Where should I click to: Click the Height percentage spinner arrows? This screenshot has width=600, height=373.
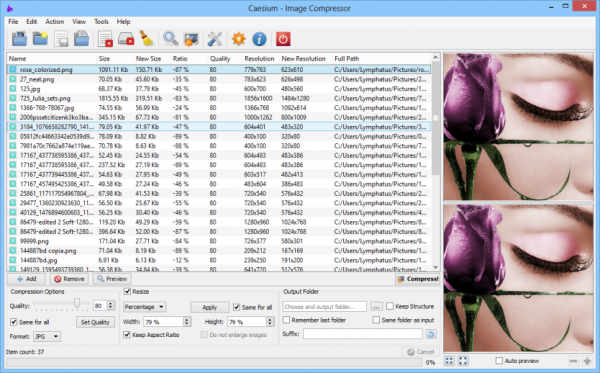pos(270,322)
